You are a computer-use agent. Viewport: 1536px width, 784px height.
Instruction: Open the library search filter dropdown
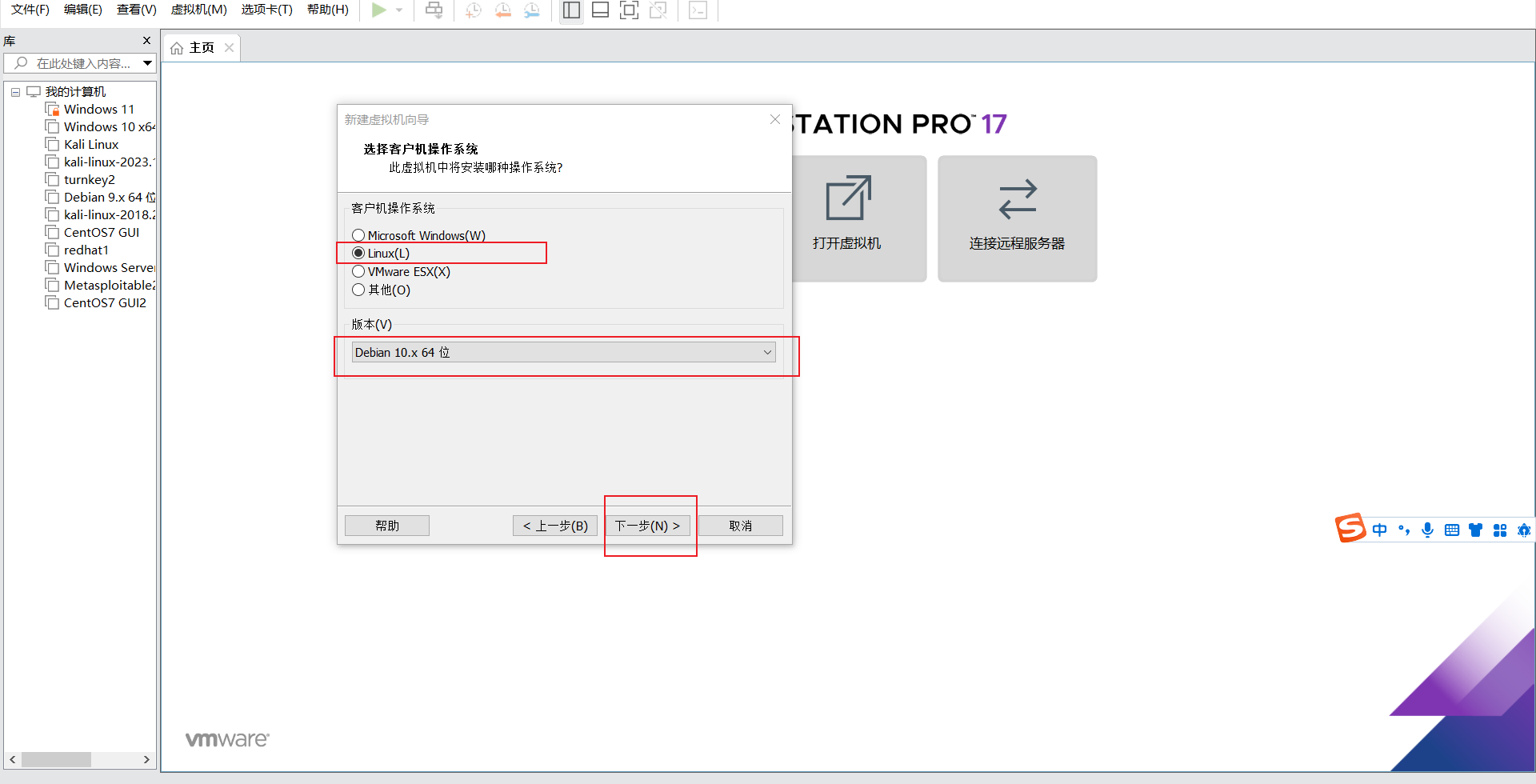[x=147, y=63]
